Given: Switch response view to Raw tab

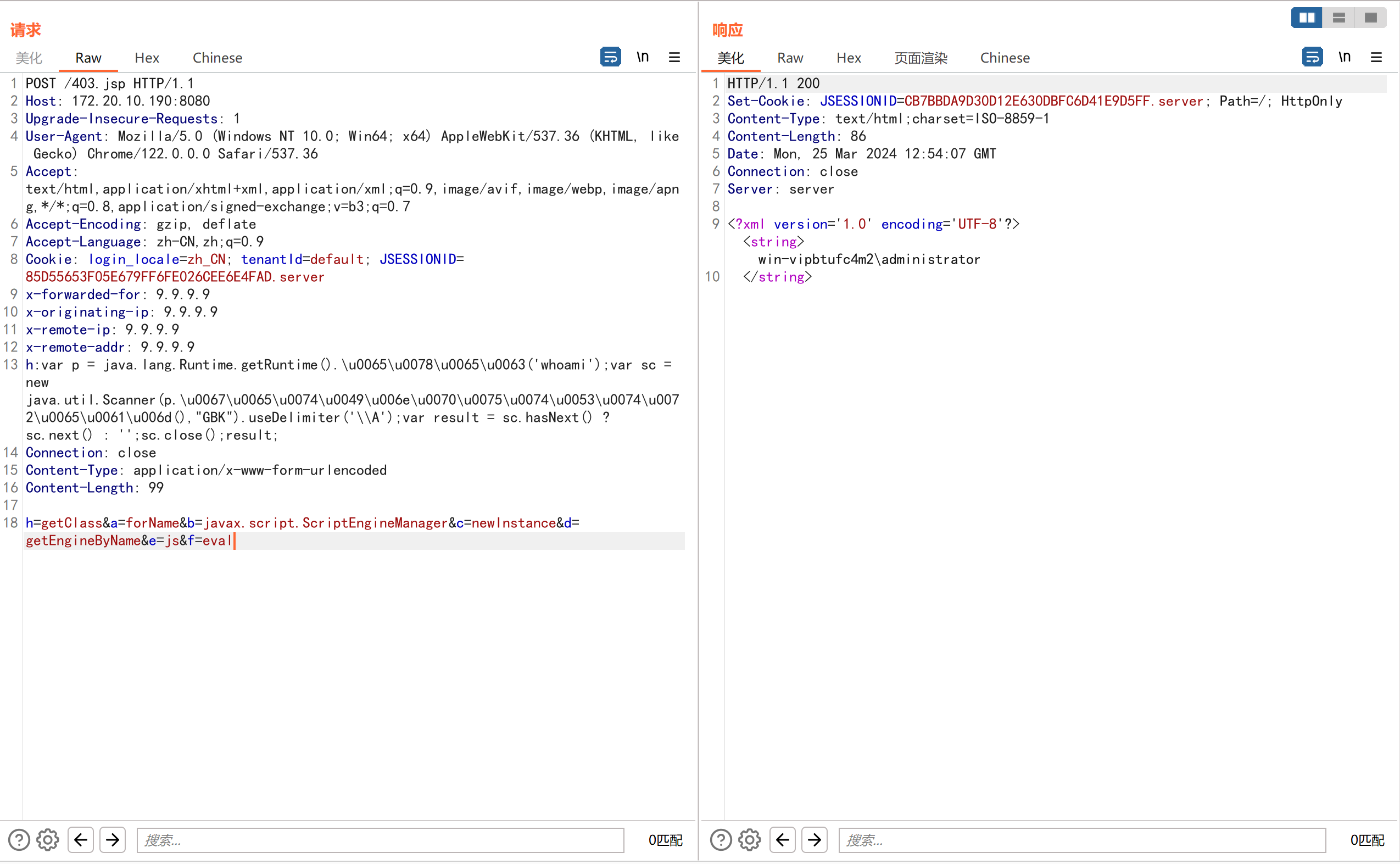Looking at the screenshot, I should click(x=790, y=58).
